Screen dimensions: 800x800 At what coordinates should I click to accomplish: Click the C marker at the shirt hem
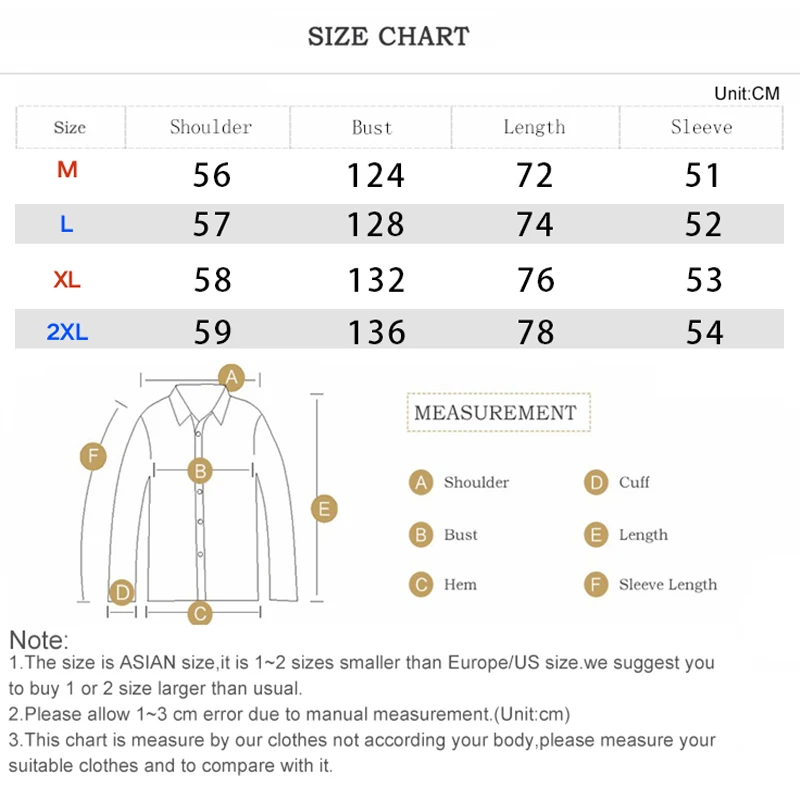(x=200, y=613)
